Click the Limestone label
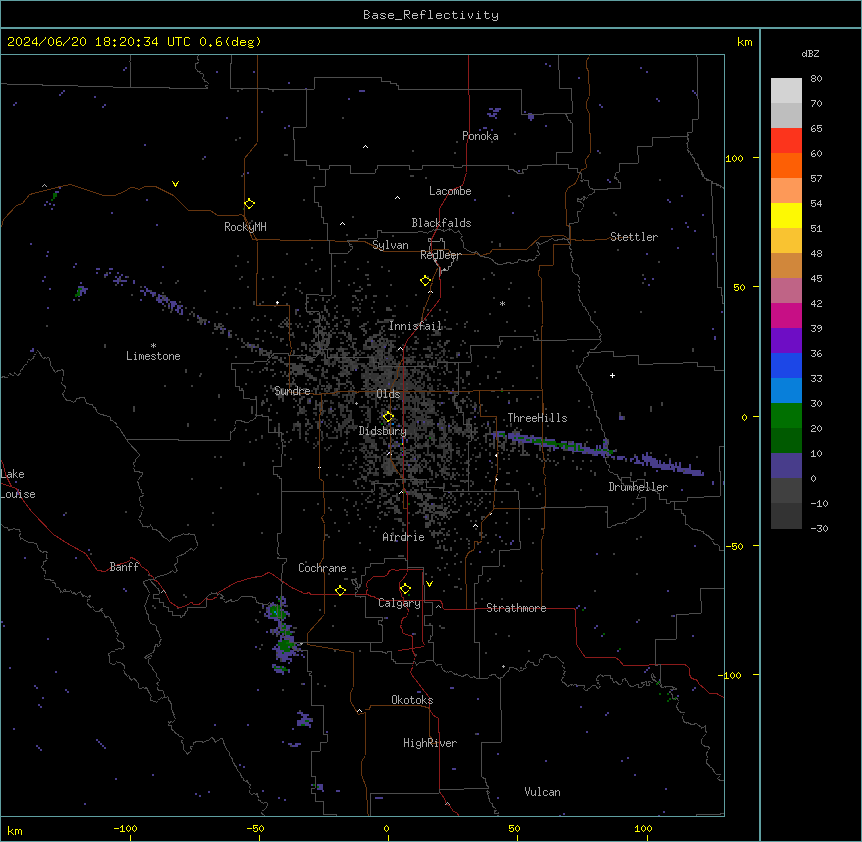 153,356
